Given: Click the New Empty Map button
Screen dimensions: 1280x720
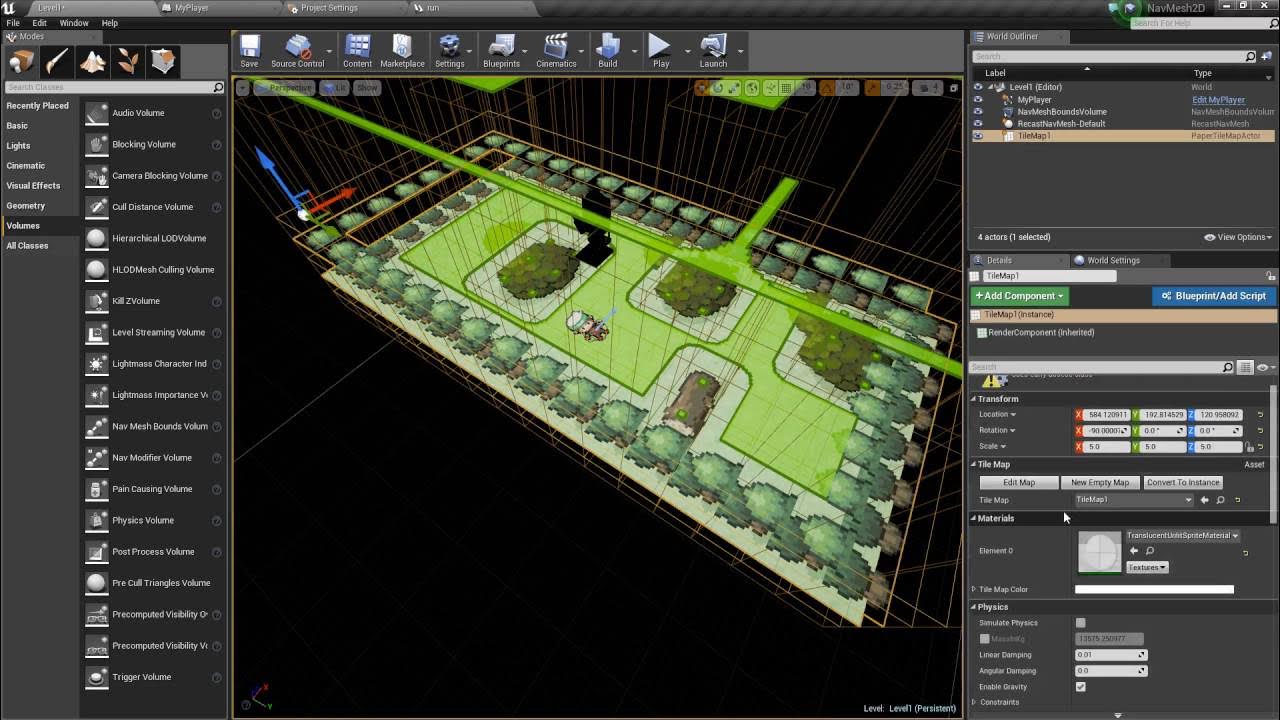Looking at the screenshot, I should pyautogui.click(x=1100, y=483).
